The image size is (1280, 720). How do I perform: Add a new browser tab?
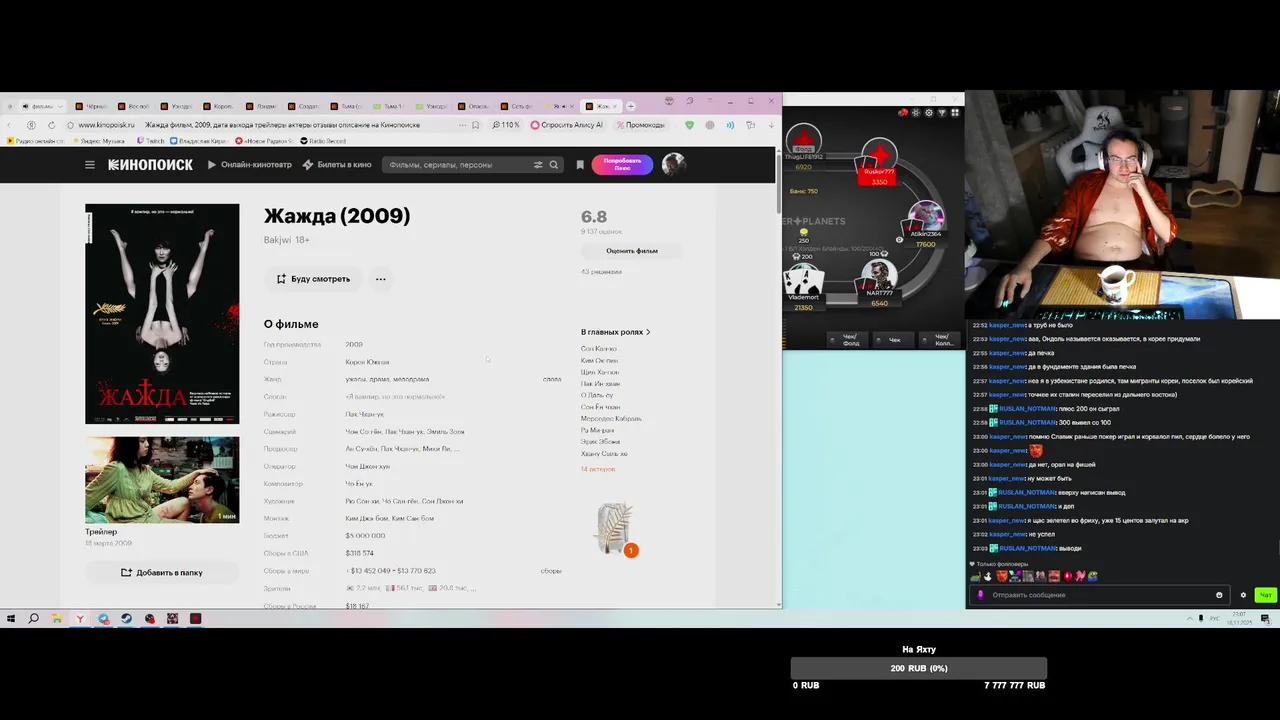pyautogui.click(x=630, y=106)
